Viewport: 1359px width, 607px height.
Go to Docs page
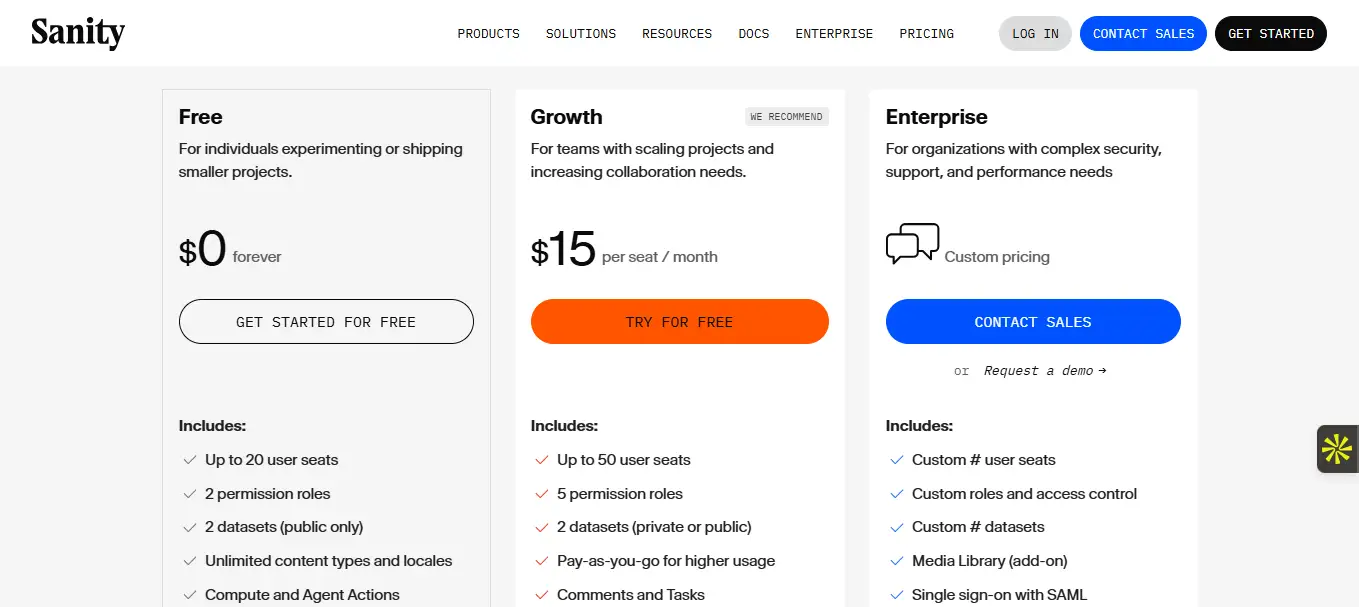click(754, 34)
